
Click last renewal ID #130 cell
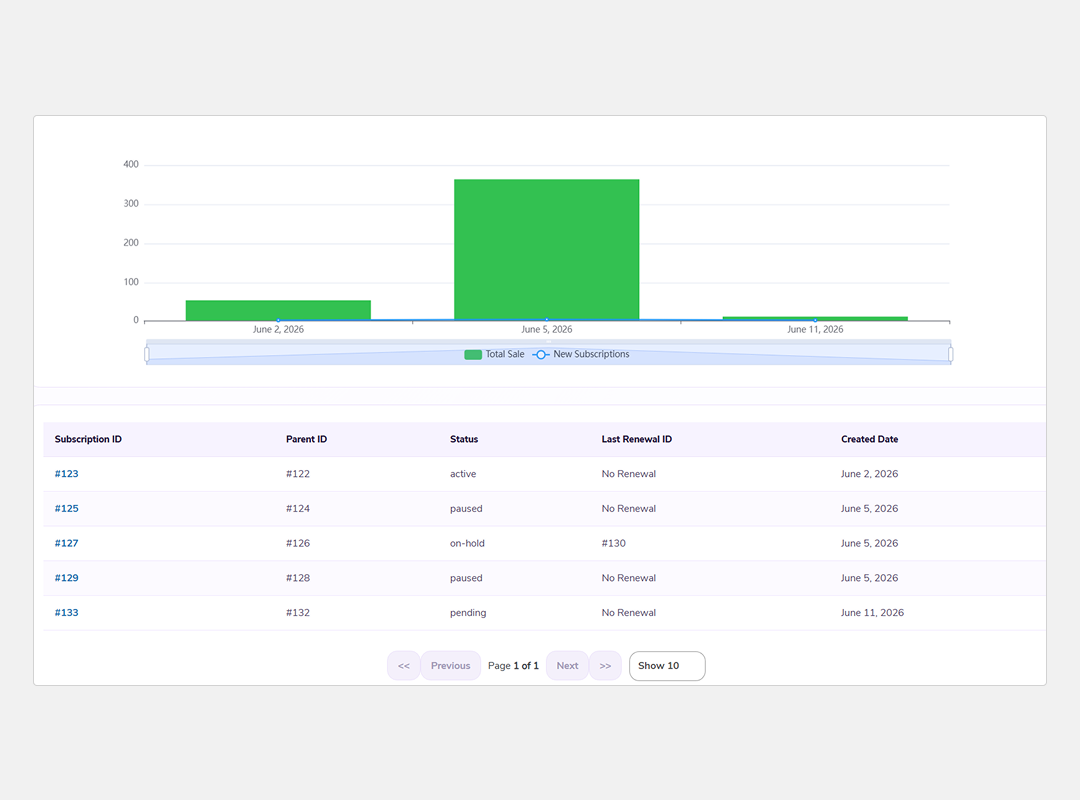(614, 543)
